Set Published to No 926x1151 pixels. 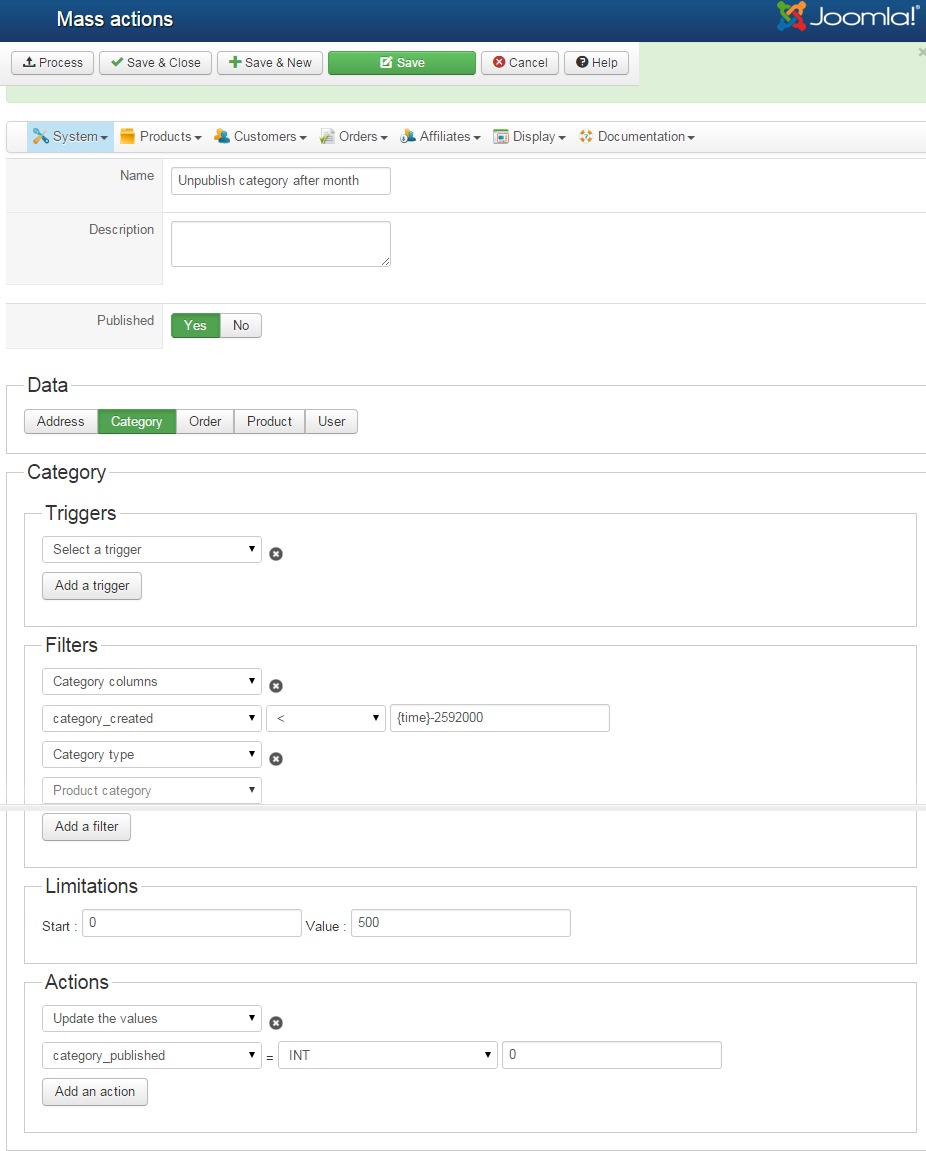241,325
